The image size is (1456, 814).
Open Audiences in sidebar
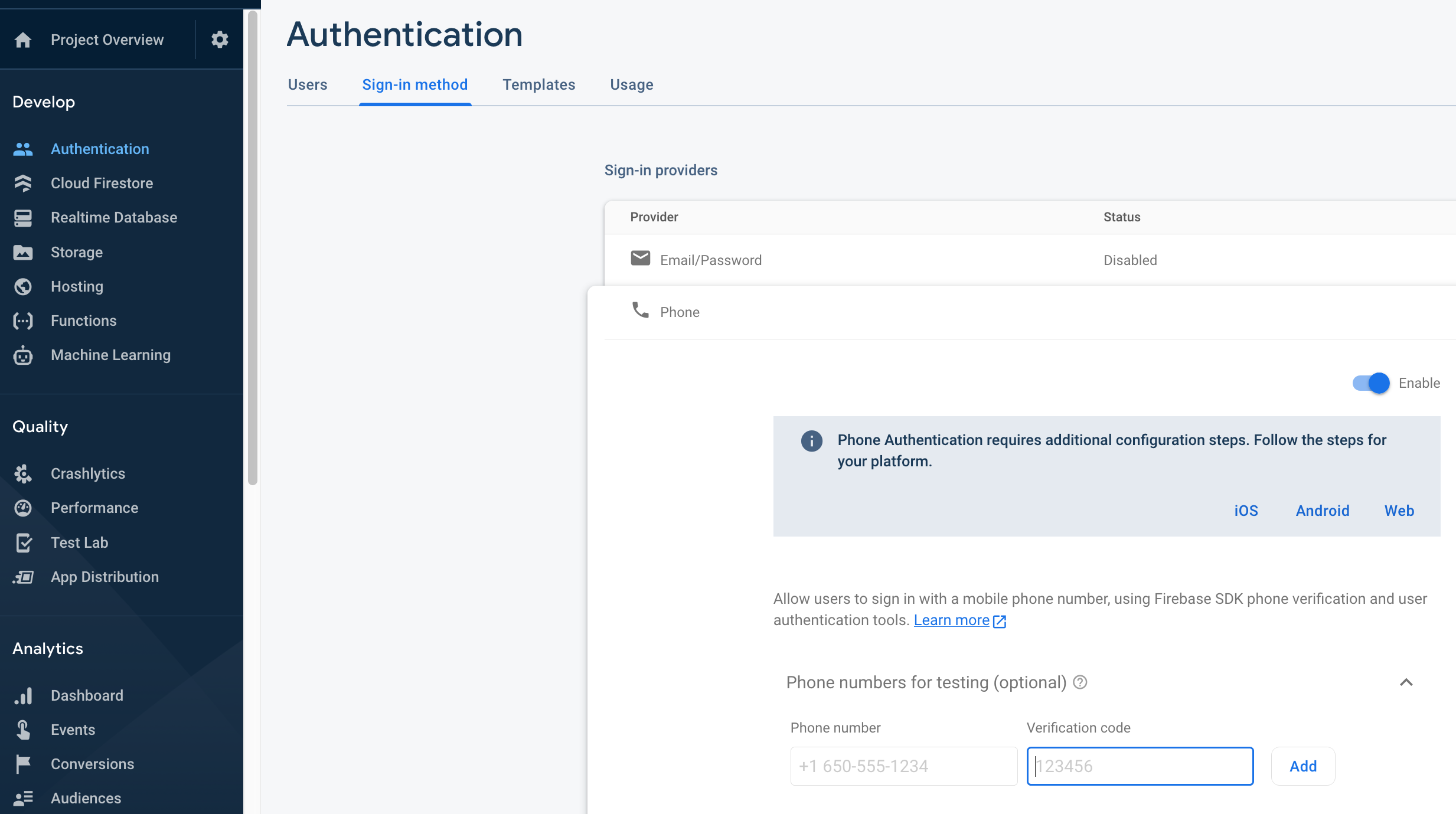[86, 799]
